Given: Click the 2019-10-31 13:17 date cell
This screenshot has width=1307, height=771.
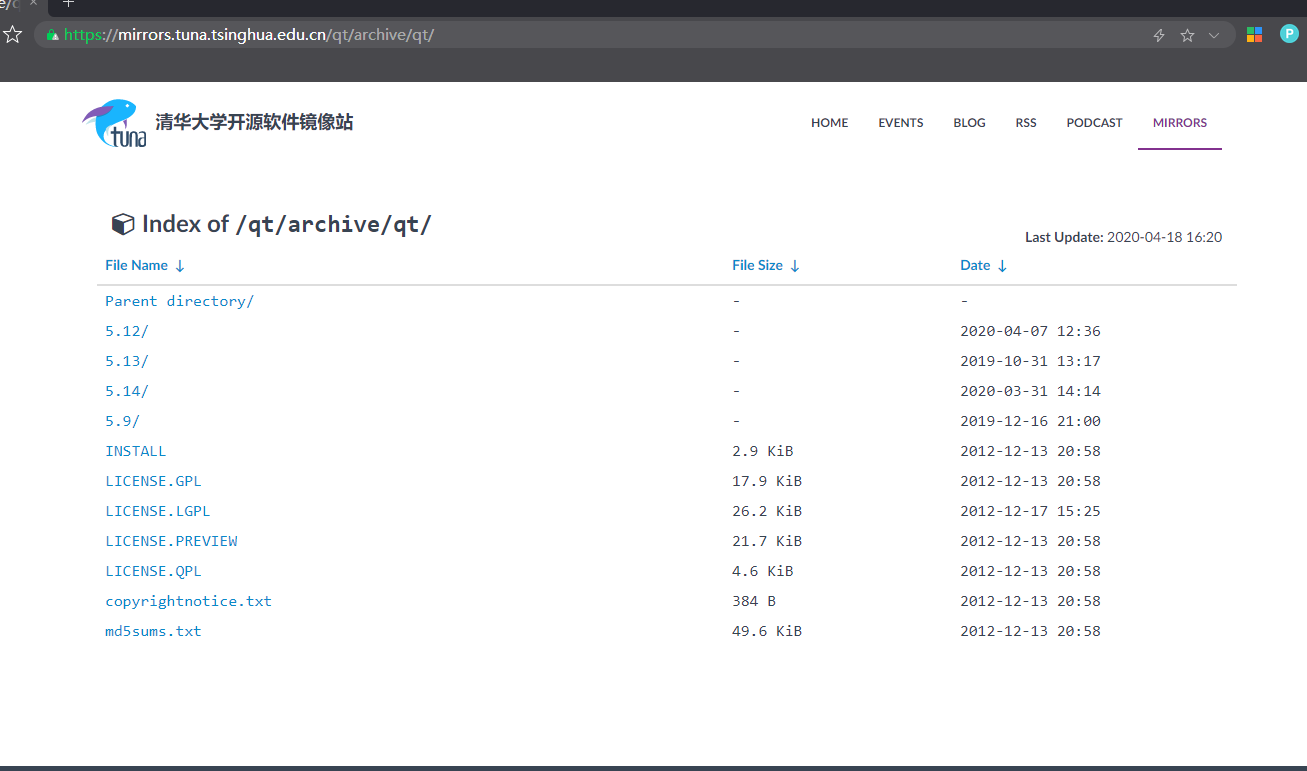Looking at the screenshot, I should click(1030, 361).
